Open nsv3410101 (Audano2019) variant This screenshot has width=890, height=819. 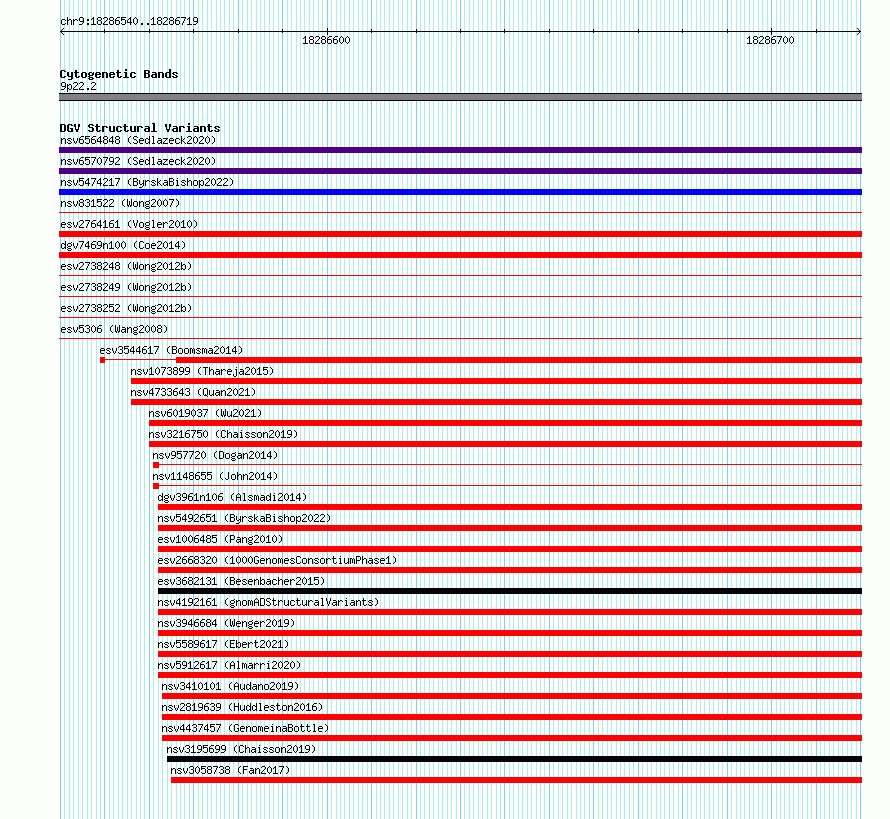click(x=230, y=686)
